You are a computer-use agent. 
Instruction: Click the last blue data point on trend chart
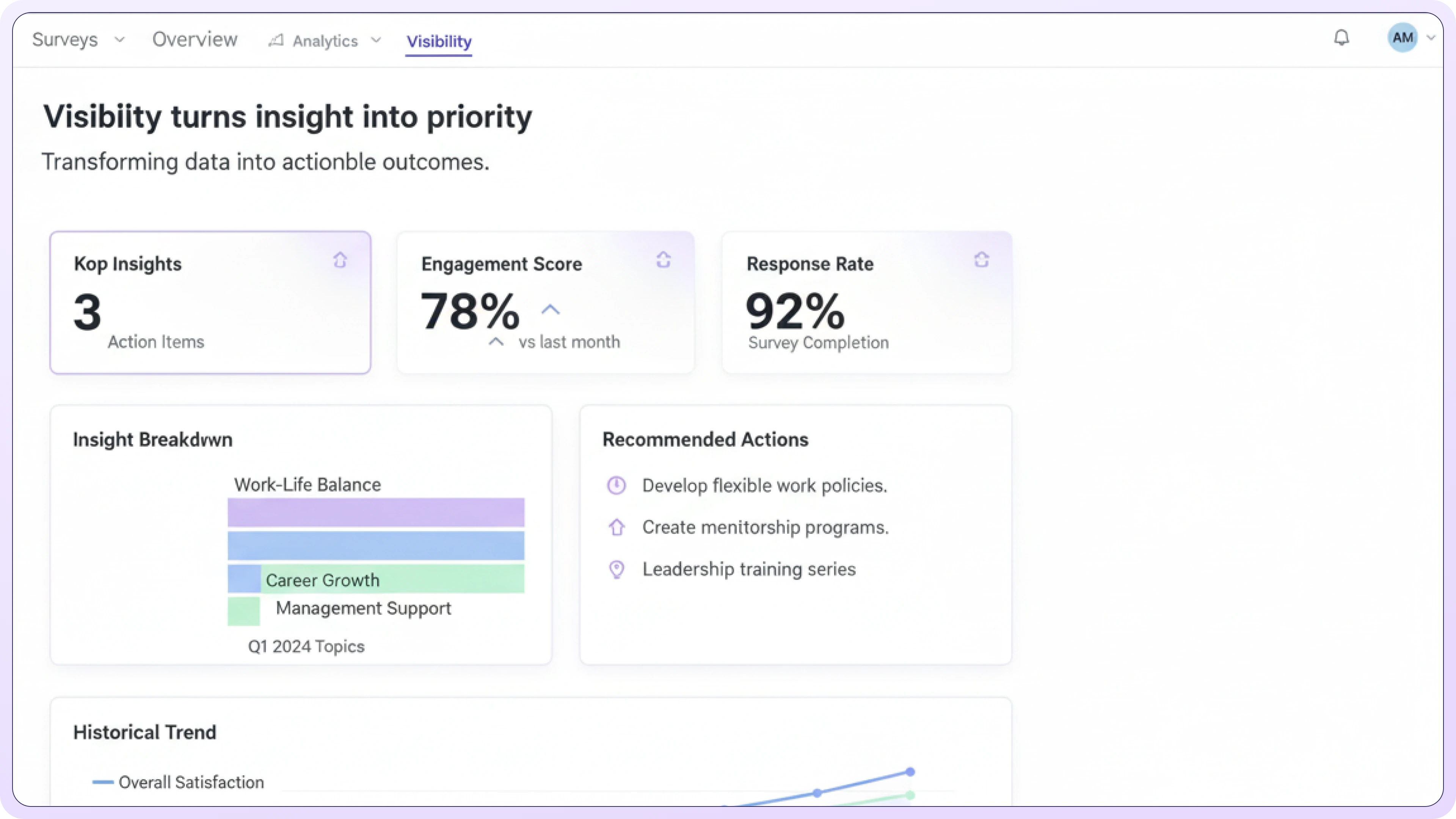(910, 772)
